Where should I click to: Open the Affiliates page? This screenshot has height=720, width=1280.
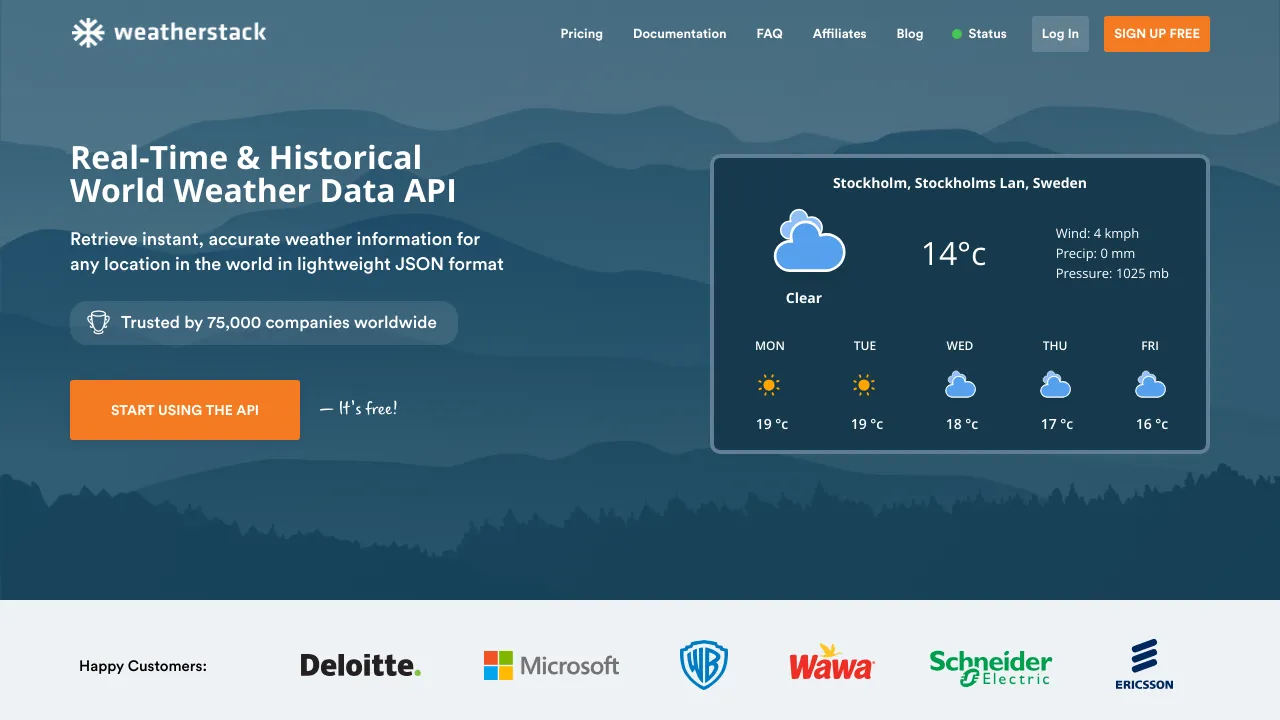coord(840,34)
